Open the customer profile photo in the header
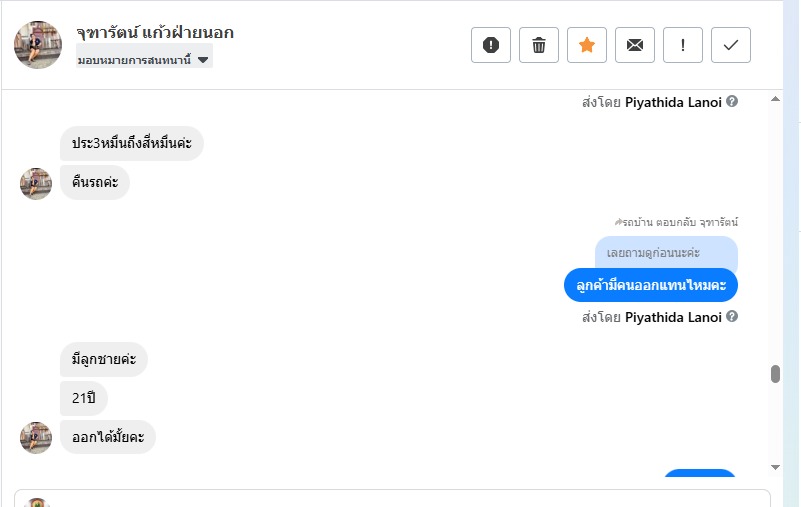This screenshot has width=801, height=507. 38,45
